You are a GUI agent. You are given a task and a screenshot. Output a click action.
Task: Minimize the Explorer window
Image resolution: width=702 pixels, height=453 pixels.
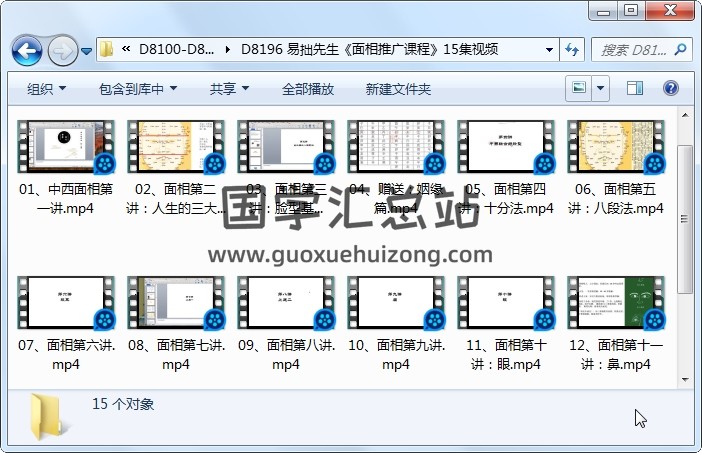[x=603, y=11]
